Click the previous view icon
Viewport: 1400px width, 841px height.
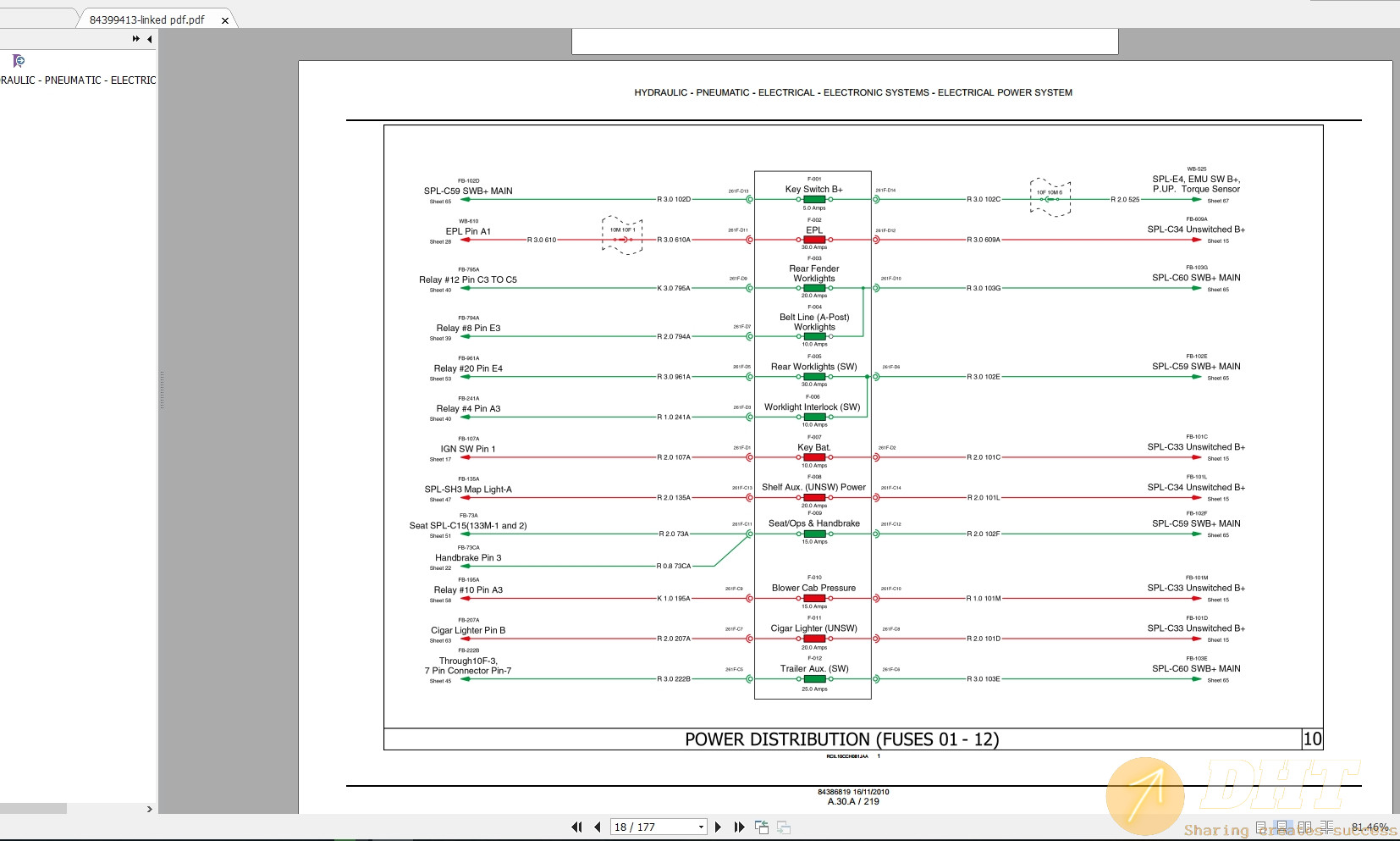pos(762,827)
